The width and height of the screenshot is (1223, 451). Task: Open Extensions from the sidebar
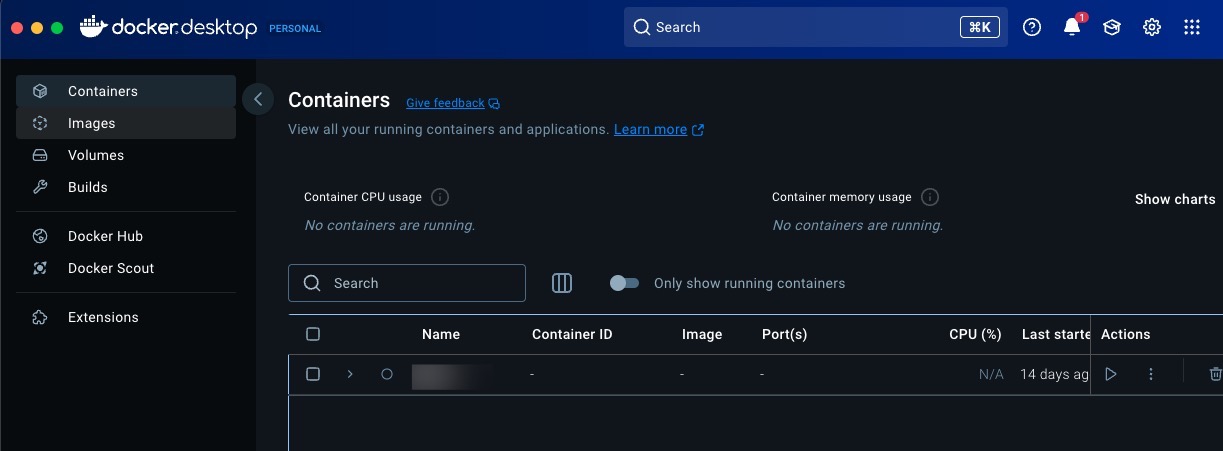[126, 317]
